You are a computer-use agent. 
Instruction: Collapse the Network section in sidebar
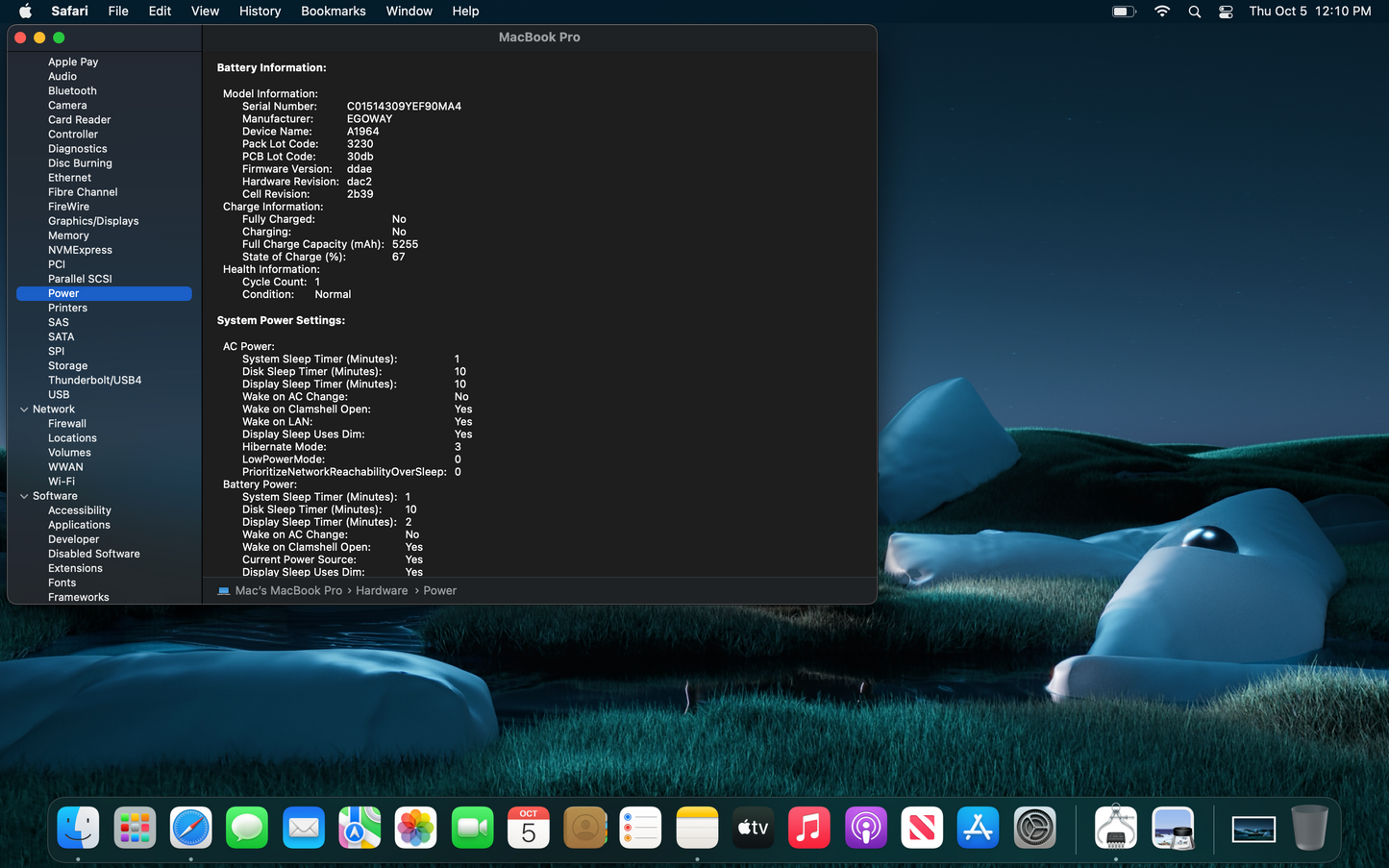click(x=24, y=409)
